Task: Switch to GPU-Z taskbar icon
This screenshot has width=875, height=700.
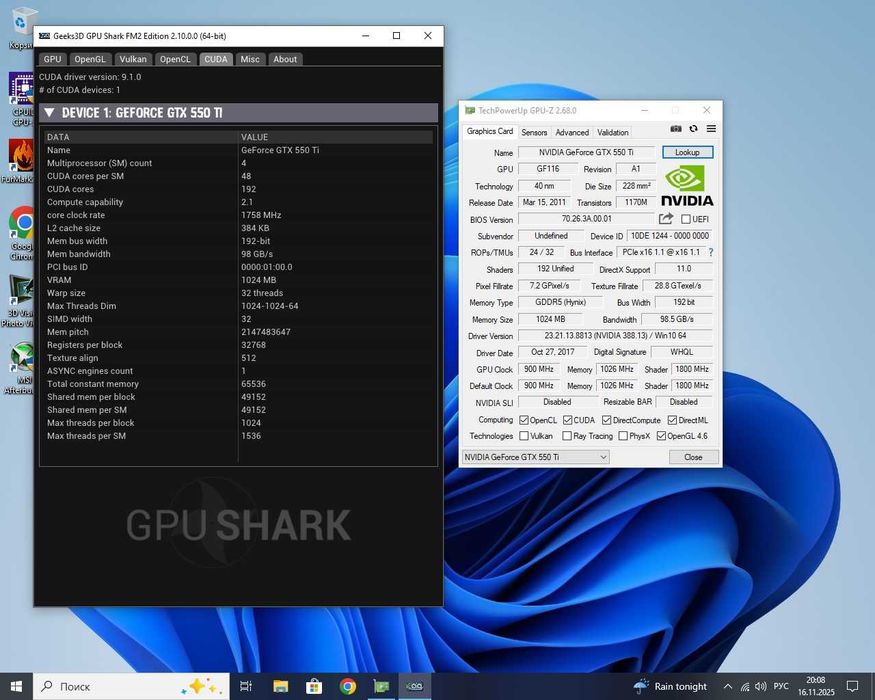Action: (x=381, y=686)
